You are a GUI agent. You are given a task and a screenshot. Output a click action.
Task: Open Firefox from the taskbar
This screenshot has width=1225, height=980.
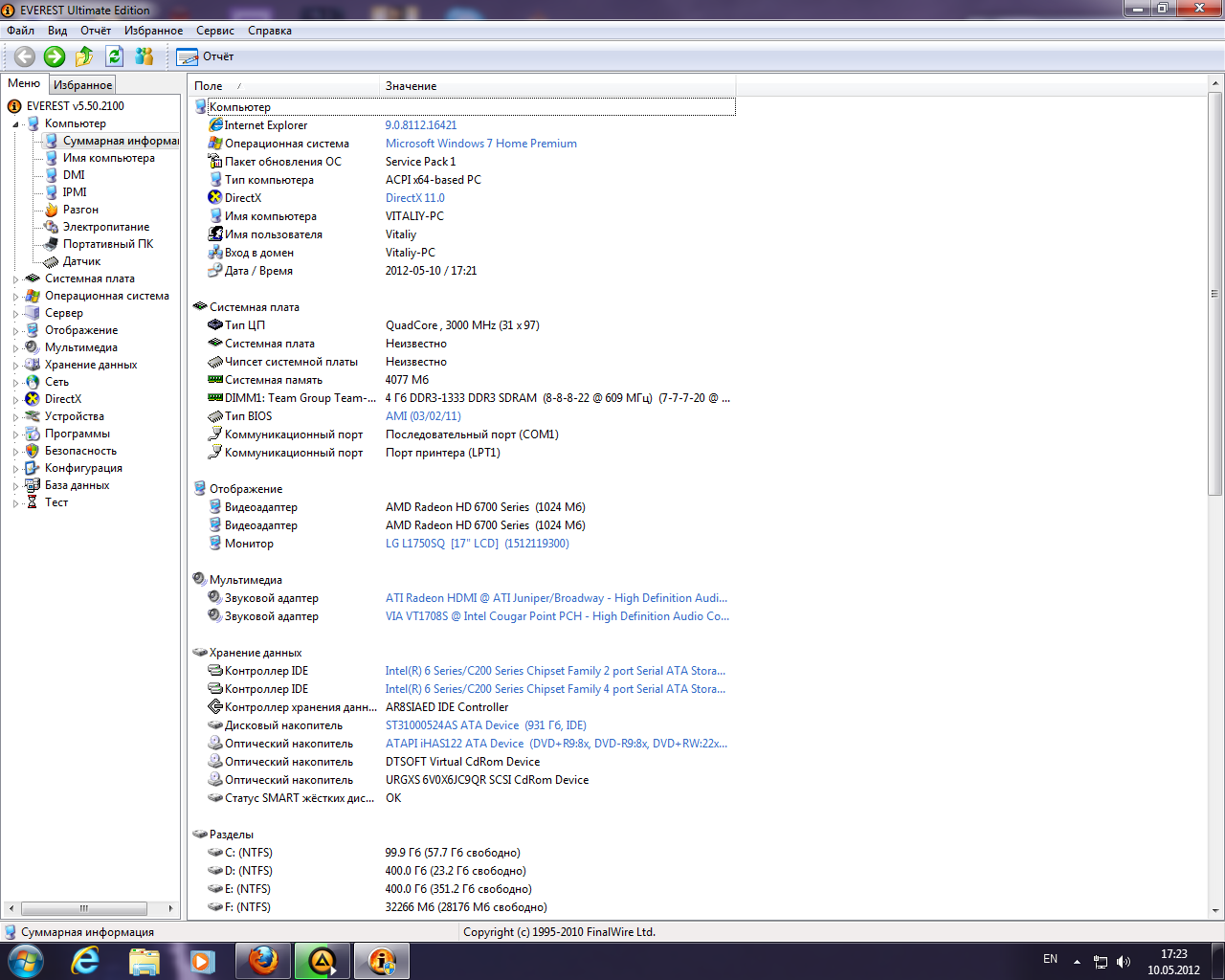click(262, 960)
